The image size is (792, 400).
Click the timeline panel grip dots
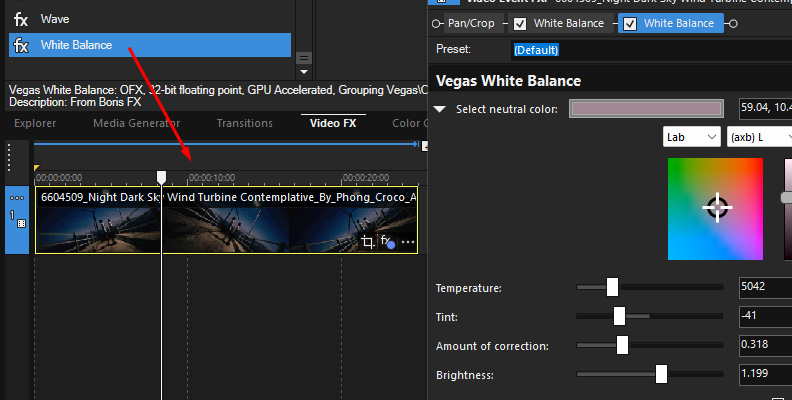(x=9, y=157)
